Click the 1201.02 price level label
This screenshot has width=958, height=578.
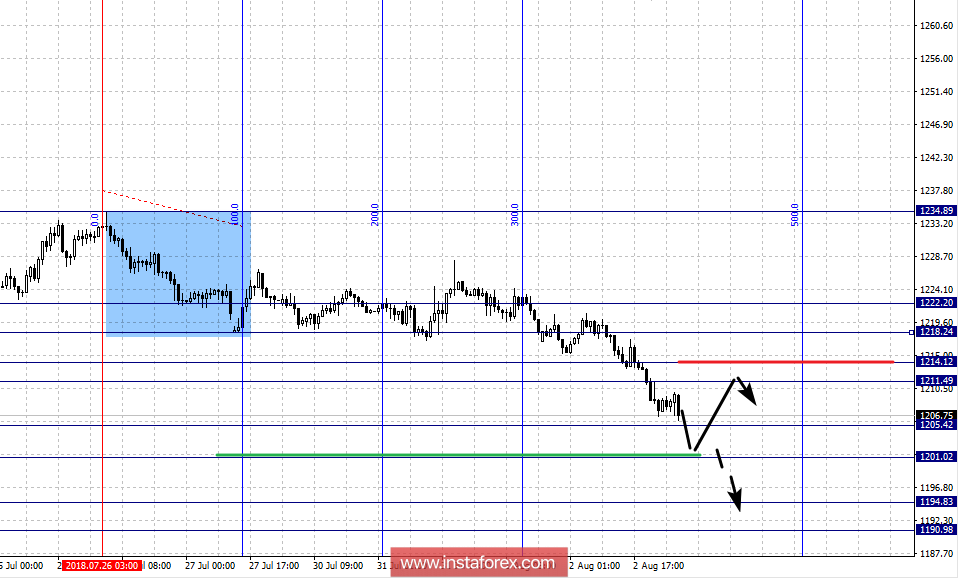coord(937,456)
